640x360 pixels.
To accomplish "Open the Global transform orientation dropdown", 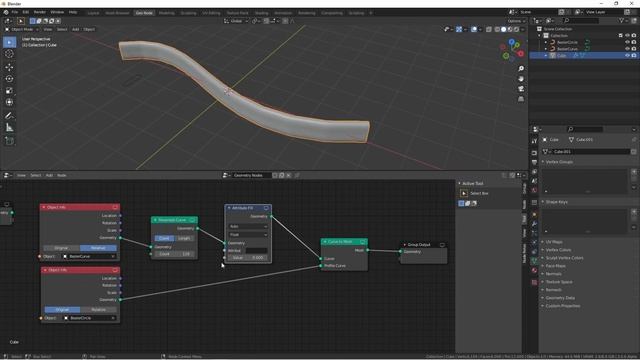I will [236, 21].
